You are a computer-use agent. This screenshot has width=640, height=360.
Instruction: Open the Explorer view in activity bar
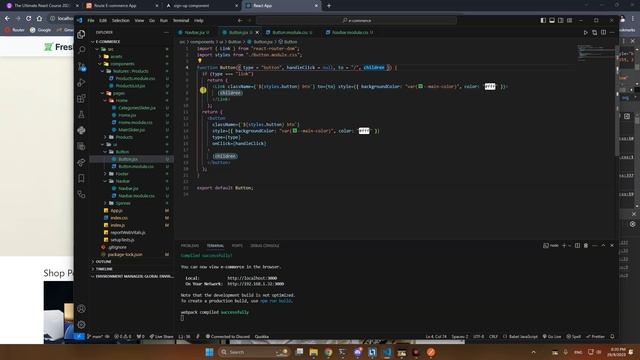[x=81, y=34]
